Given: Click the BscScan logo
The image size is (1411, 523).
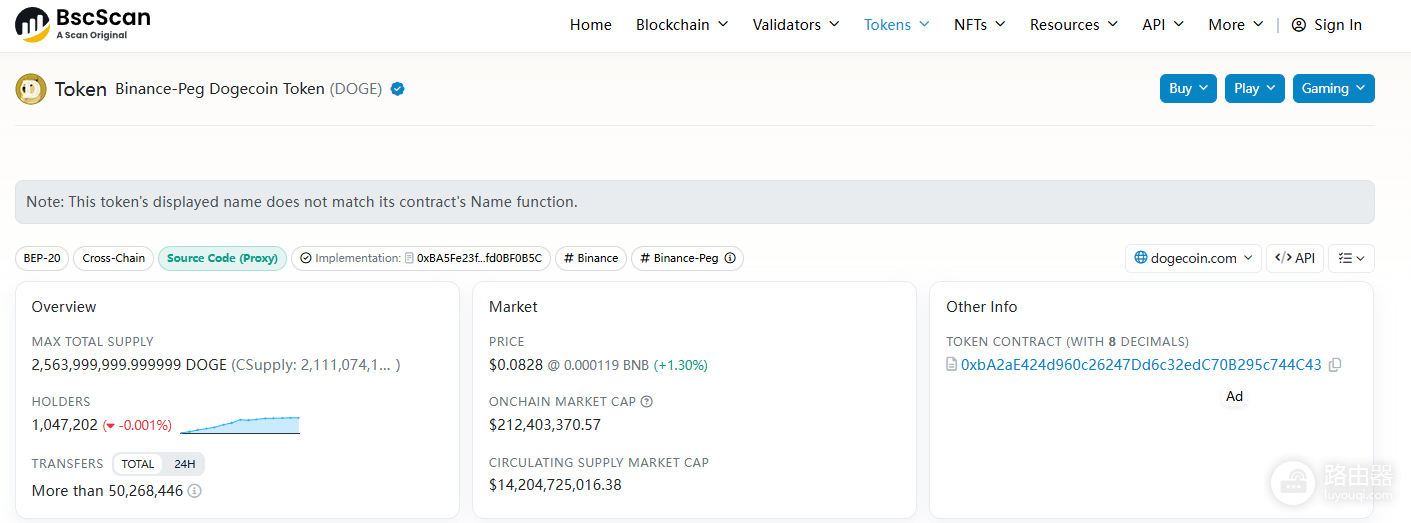Looking at the screenshot, I should click(83, 24).
